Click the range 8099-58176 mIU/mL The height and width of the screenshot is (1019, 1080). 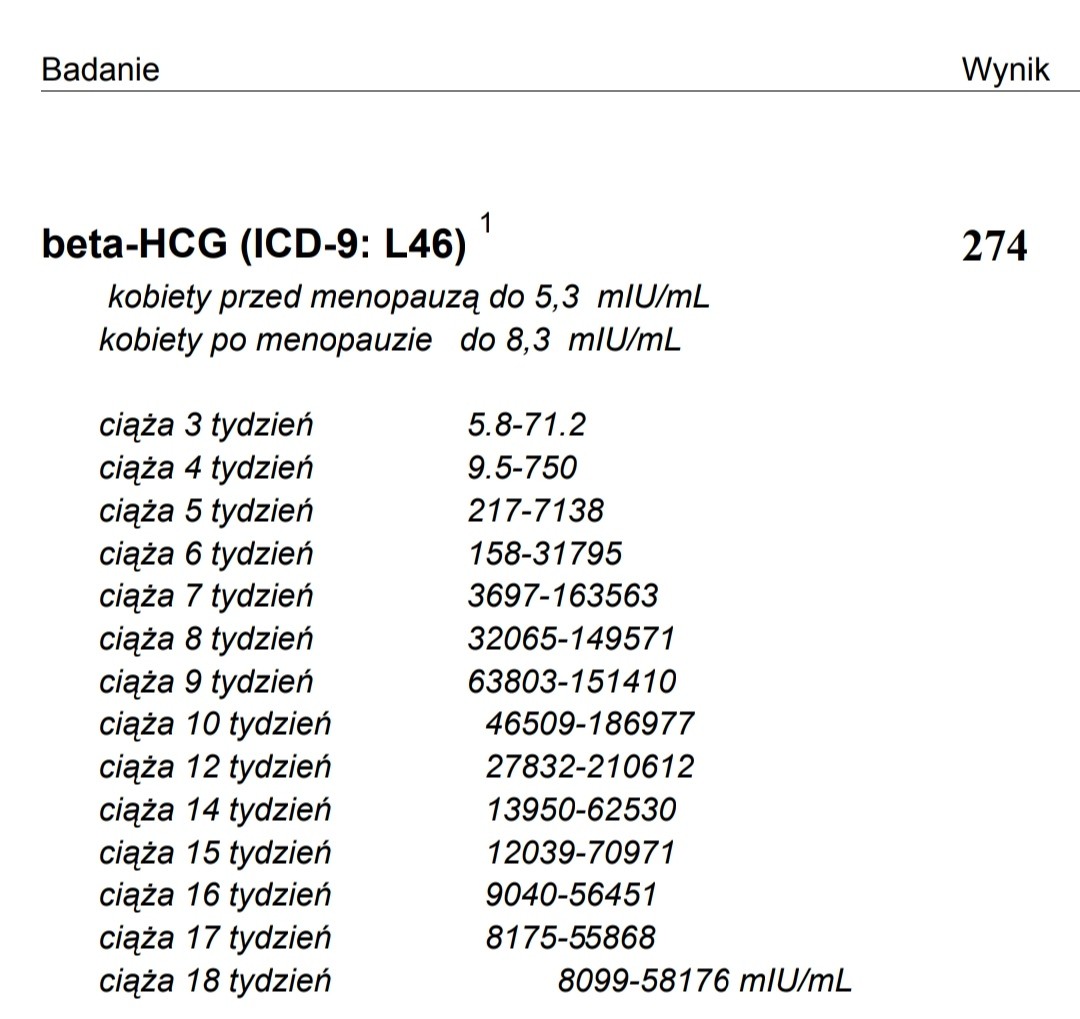[x=704, y=980]
